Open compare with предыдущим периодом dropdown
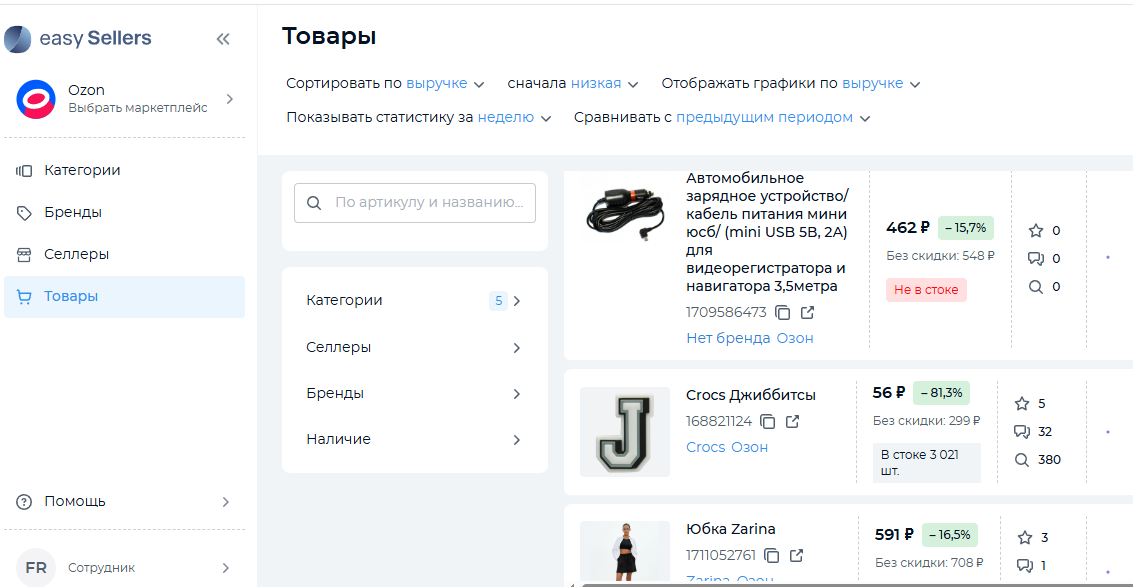This screenshot has width=1133, height=587. pyautogui.click(x=772, y=118)
